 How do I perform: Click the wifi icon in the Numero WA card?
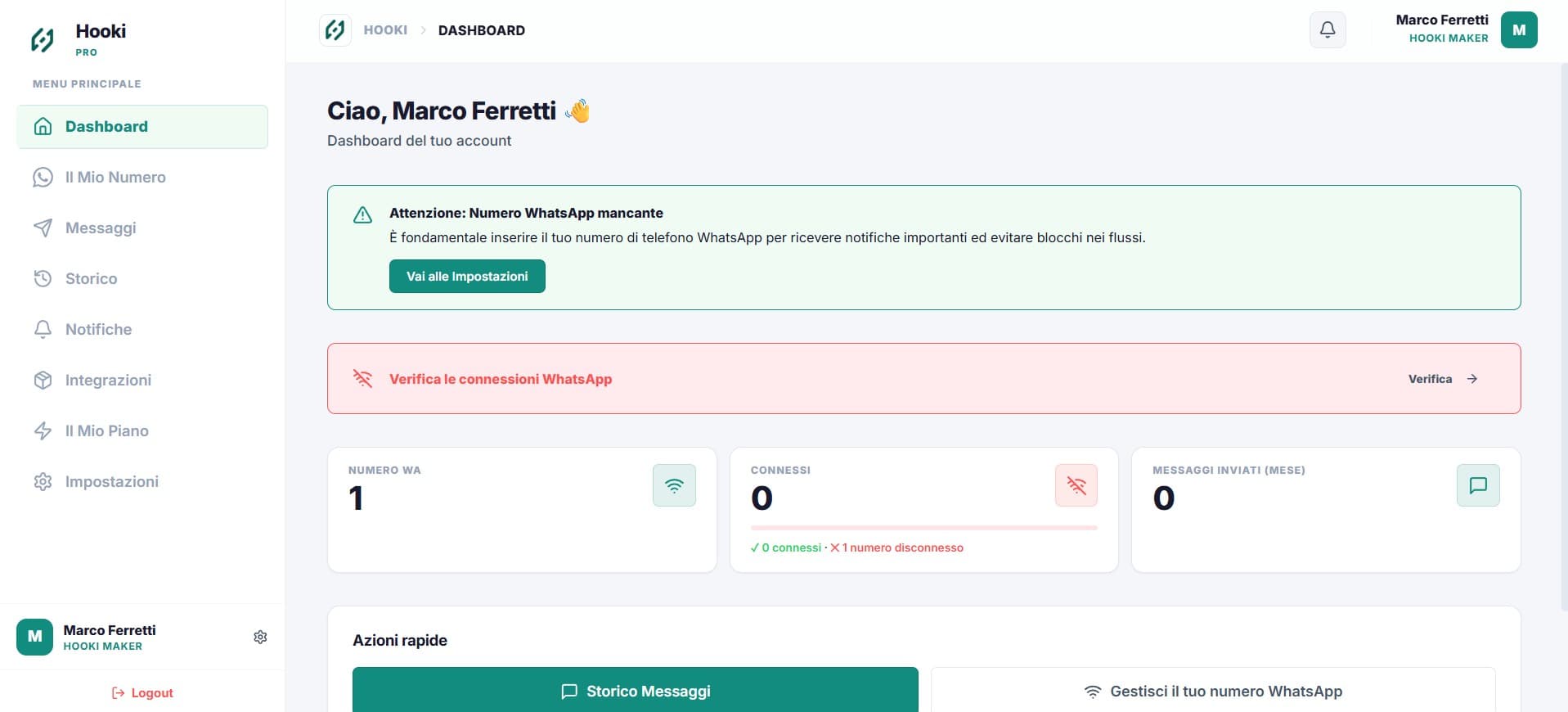pyautogui.click(x=674, y=485)
